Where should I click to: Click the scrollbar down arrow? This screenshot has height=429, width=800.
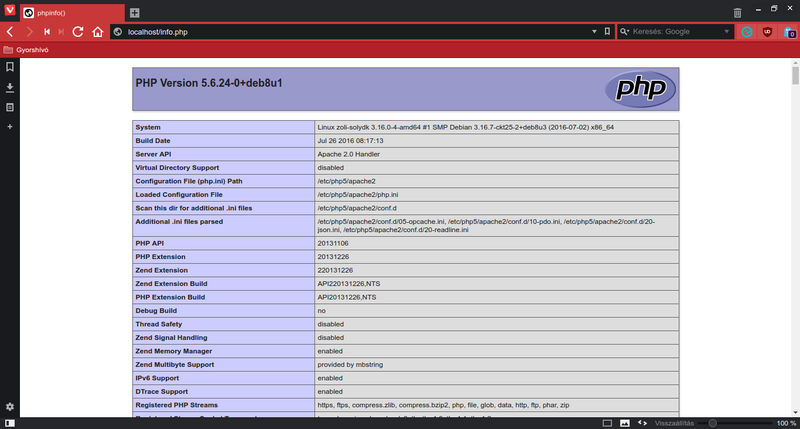coord(795,413)
